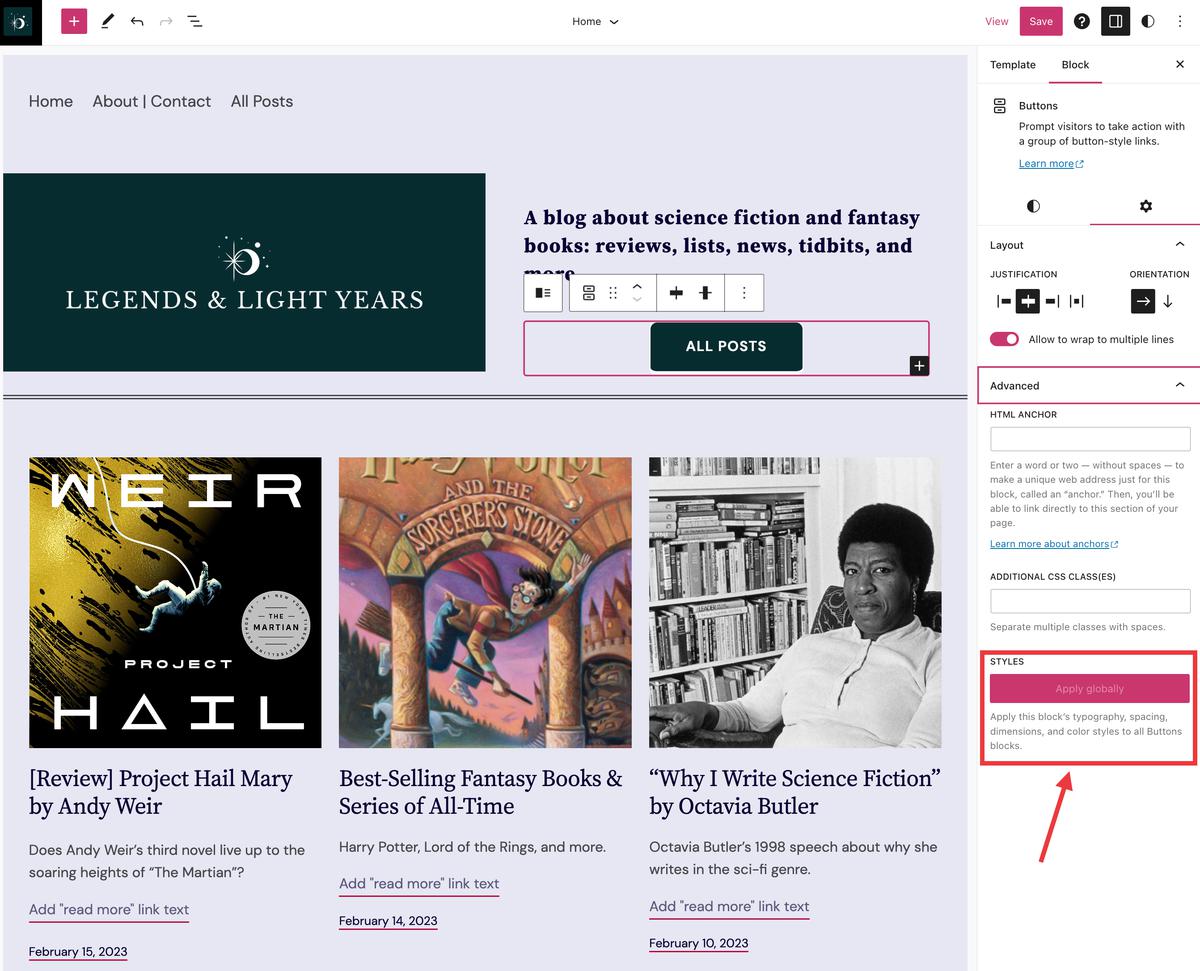Toggle Allow to wrap to multiple lines
The height and width of the screenshot is (971, 1200).
point(1004,339)
